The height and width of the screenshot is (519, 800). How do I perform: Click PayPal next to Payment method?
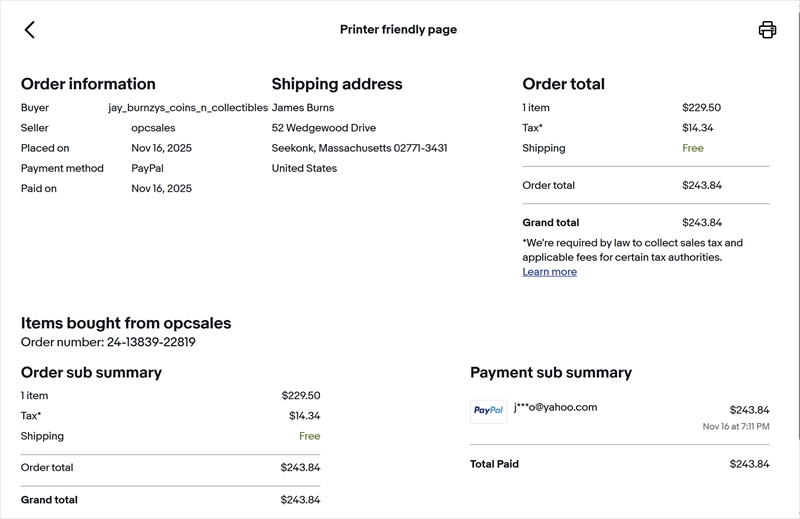pyautogui.click(x=147, y=168)
